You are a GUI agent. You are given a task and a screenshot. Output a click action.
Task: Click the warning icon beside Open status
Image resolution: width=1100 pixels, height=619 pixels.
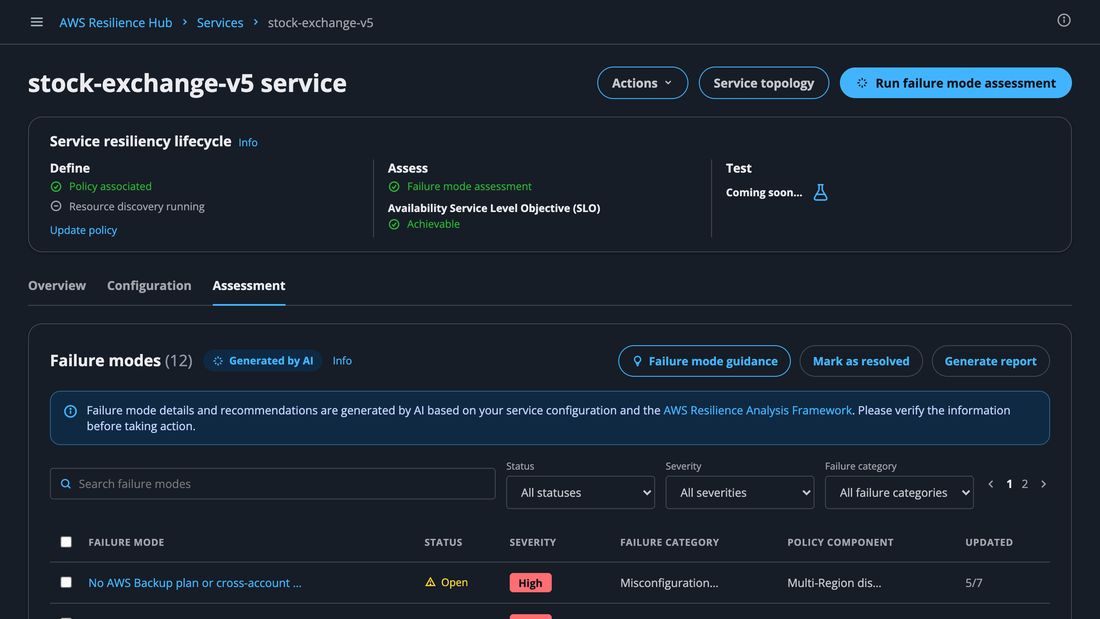(430, 582)
